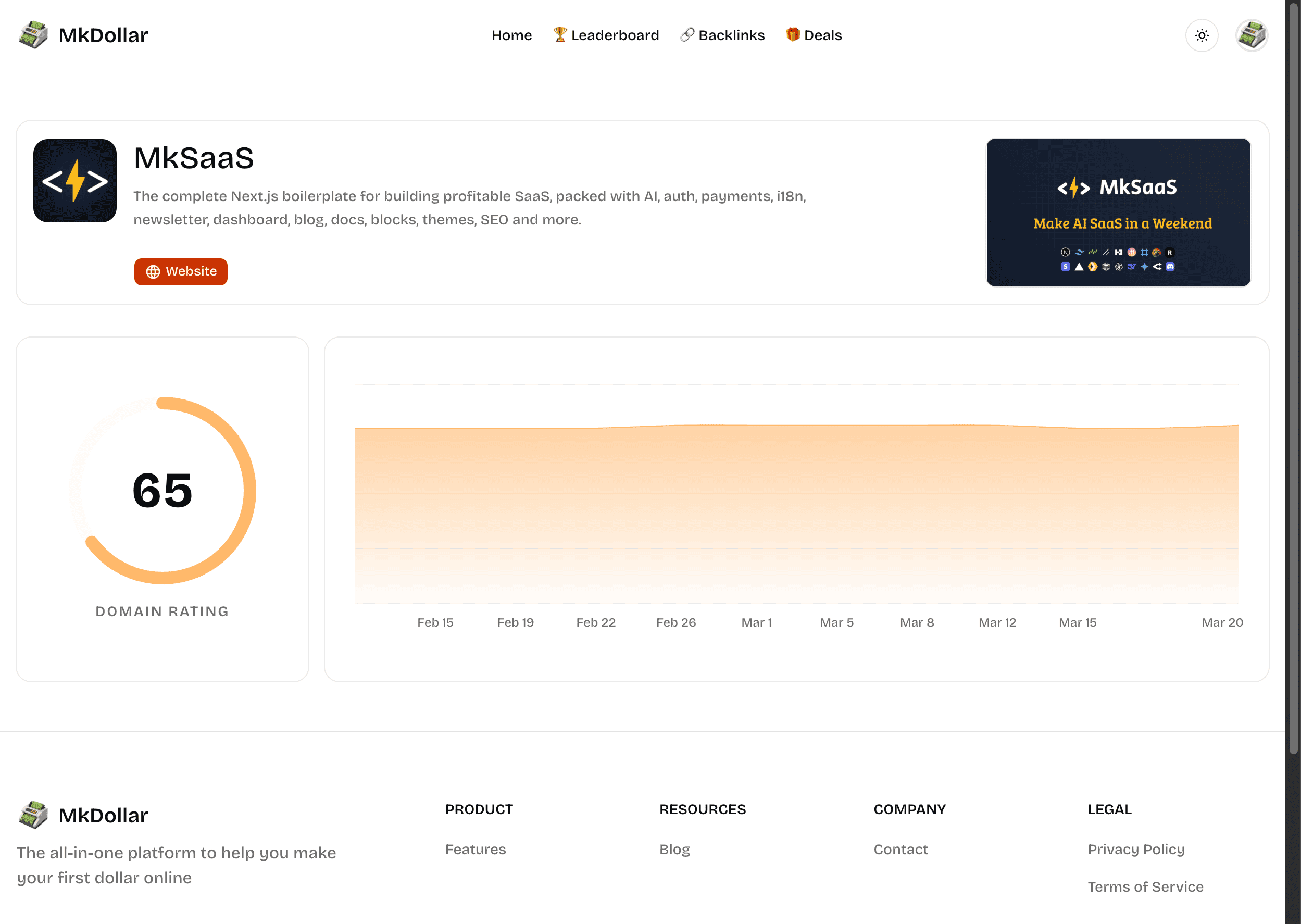Open the Features link under Product
1301x924 pixels.
point(476,849)
